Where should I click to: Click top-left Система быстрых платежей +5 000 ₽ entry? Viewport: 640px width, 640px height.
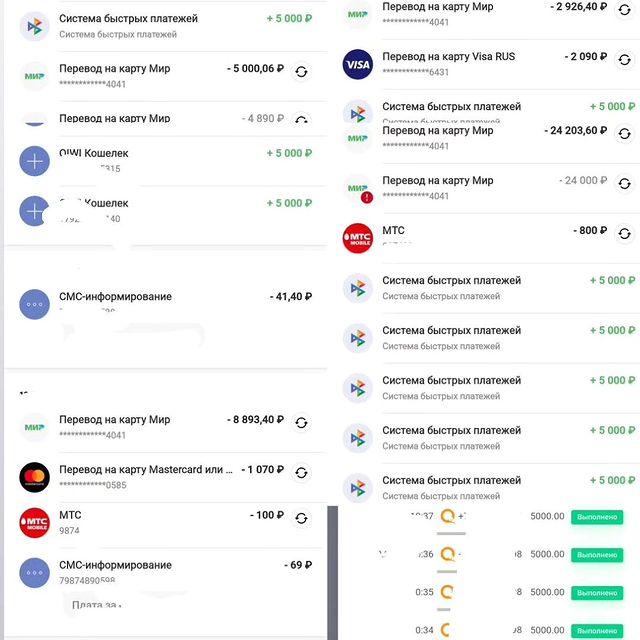click(x=166, y=26)
